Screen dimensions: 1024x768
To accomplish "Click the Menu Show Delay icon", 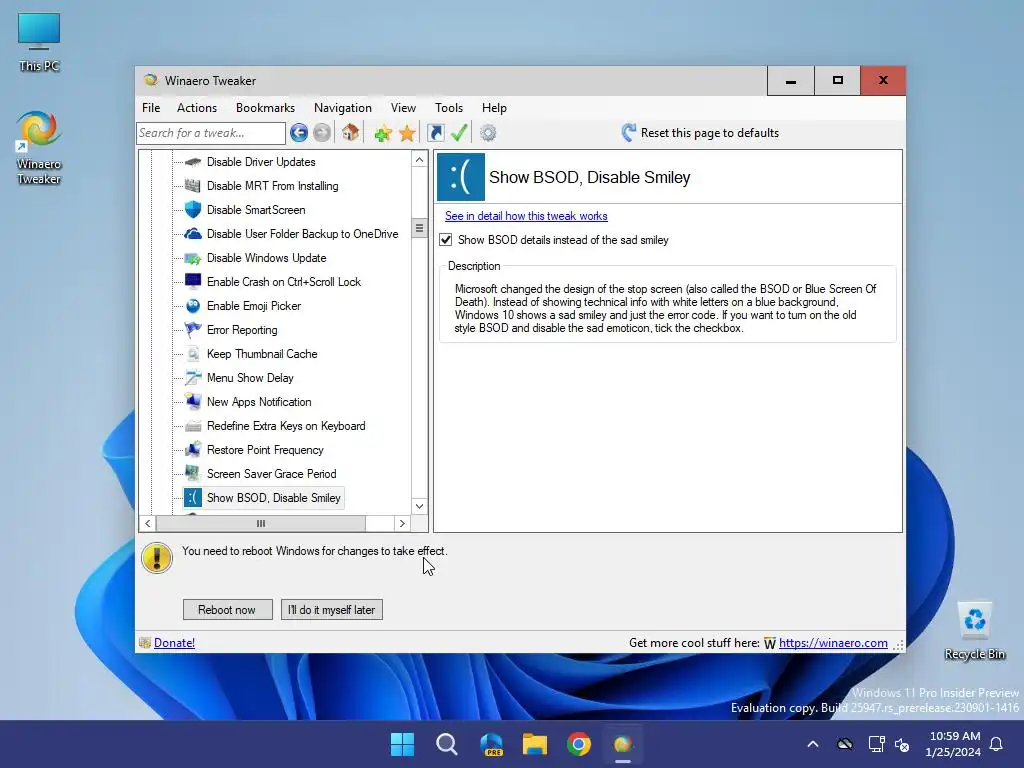I will 193,377.
